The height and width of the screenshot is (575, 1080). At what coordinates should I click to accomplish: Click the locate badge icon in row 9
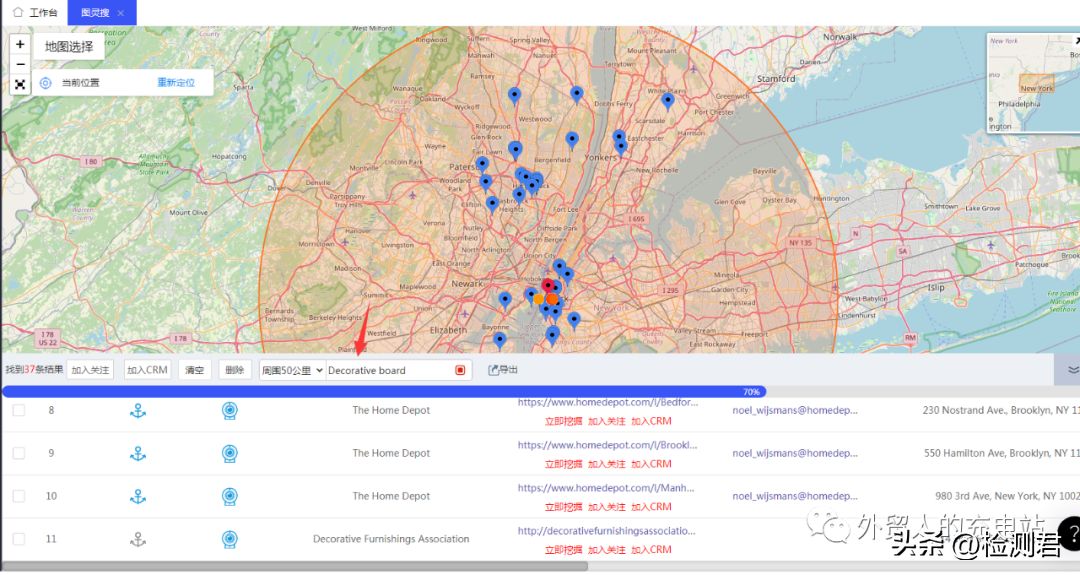pyautogui.click(x=230, y=454)
